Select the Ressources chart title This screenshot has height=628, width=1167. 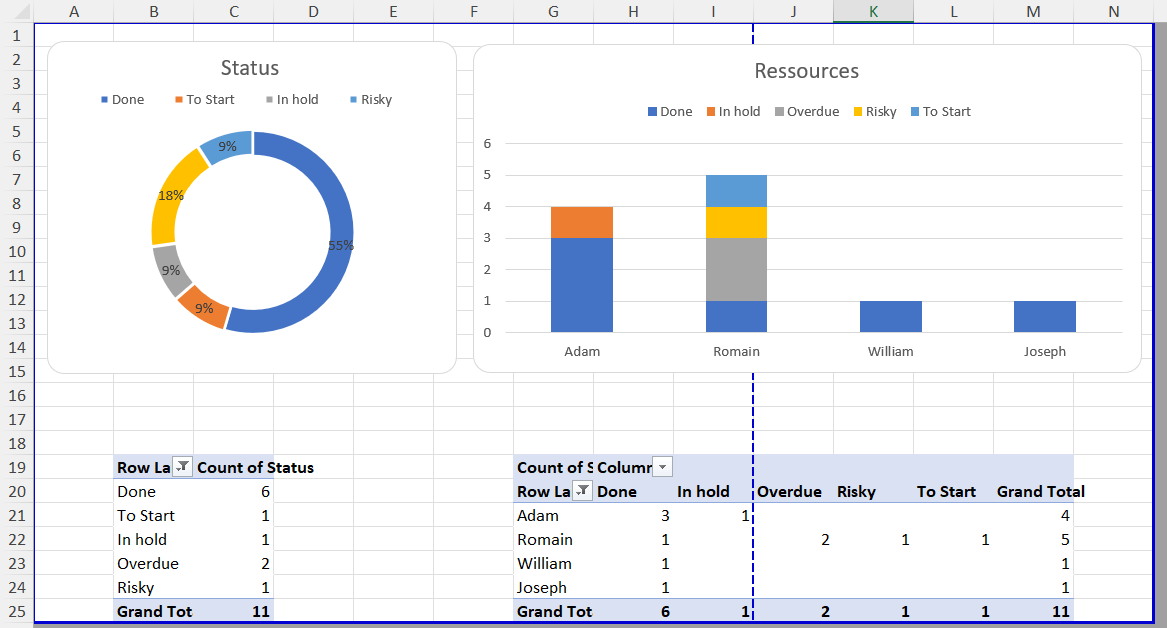pyautogui.click(x=806, y=71)
